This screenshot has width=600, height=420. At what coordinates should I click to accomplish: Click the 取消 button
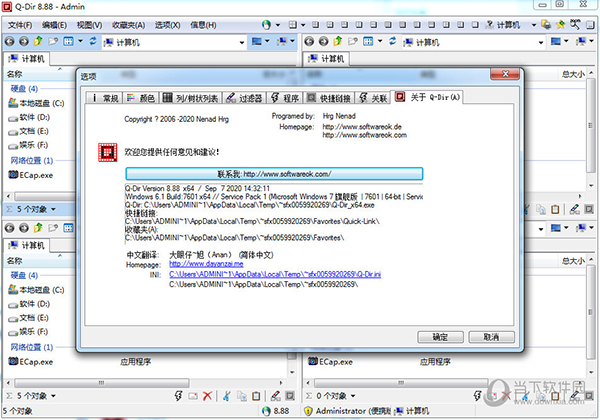tap(491, 337)
